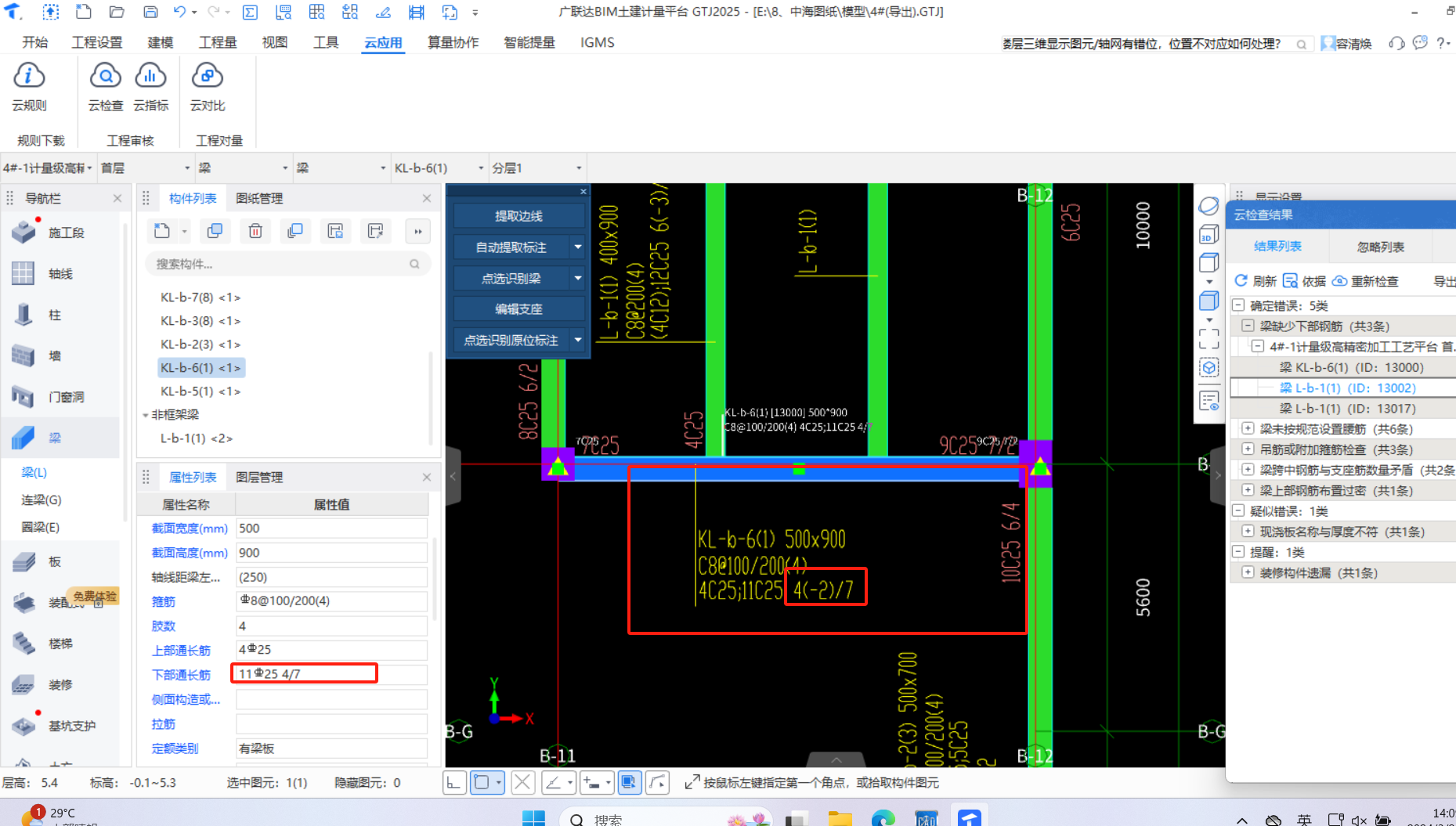The image size is (1456, 826).
Task: Click the 下部通长筋 value field
Action: [331, 673]
